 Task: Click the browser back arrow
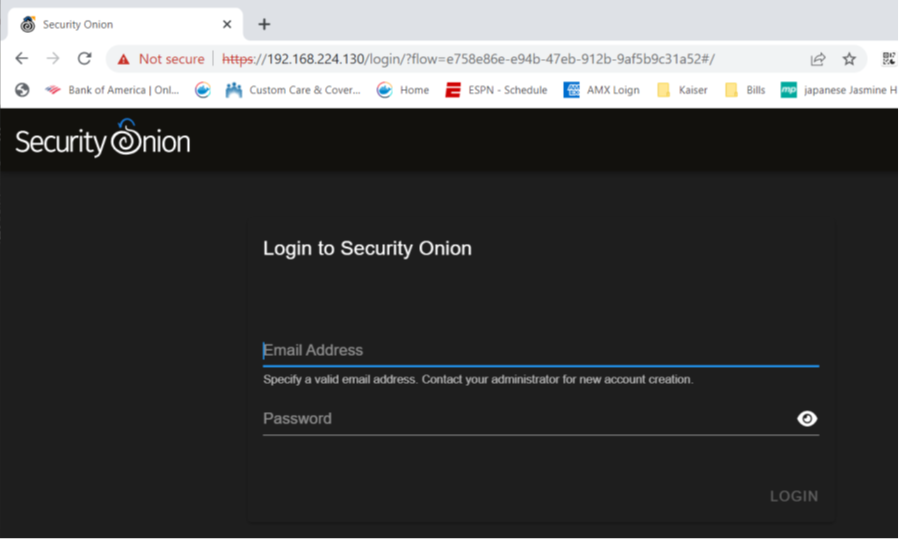click(x=22, y=58)
